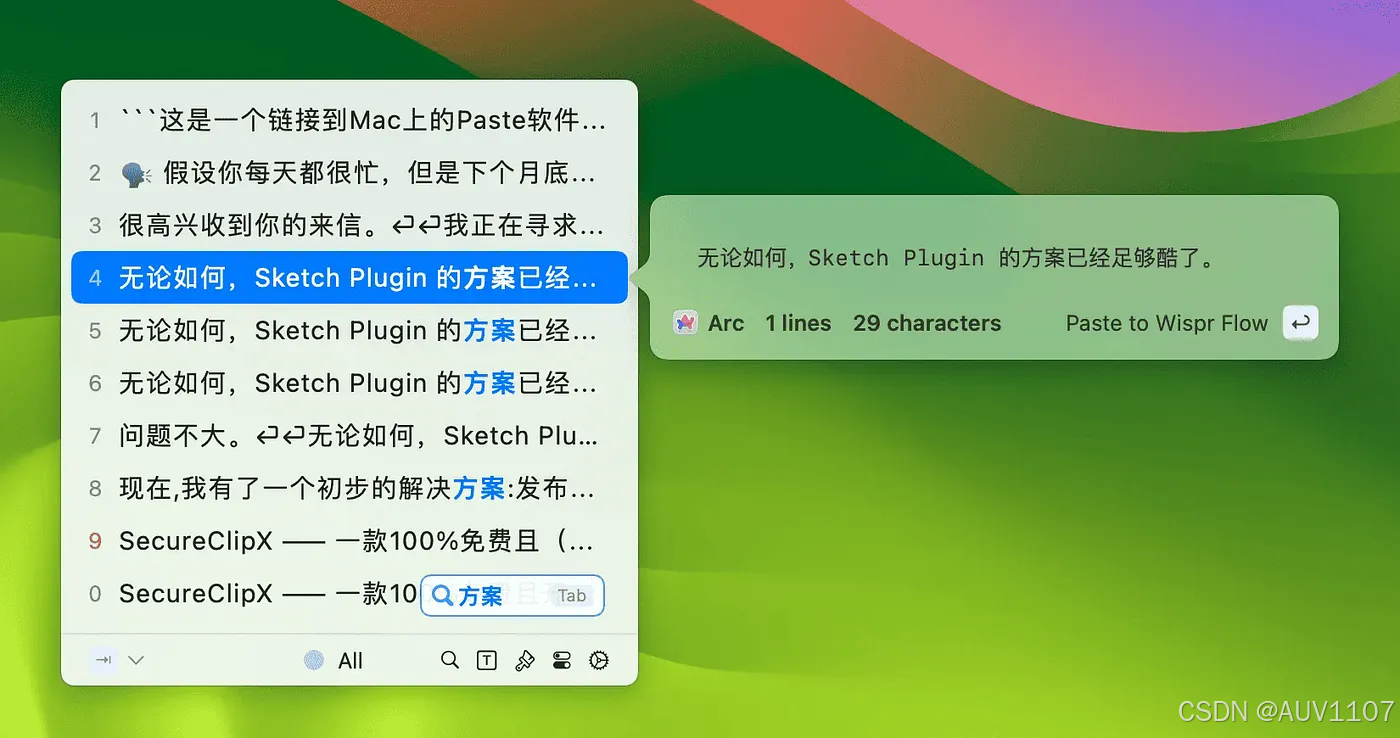Select item 5 无论如何，Sketch Plugin
The width and height of the screenshot is (1400, 738).
(x=349, y=330)
